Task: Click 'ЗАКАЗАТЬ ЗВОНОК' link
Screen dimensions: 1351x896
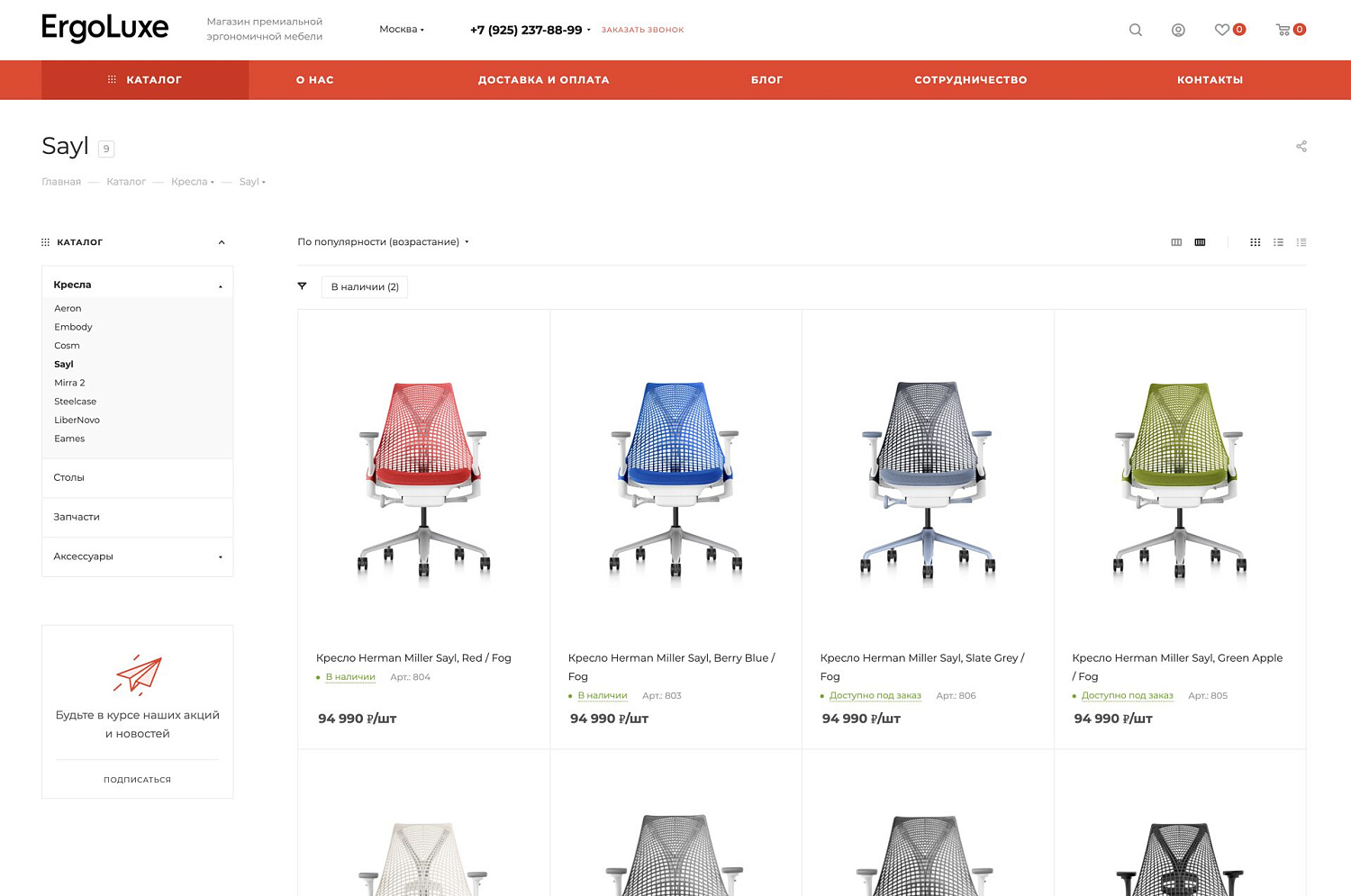Action: point(642,30)
